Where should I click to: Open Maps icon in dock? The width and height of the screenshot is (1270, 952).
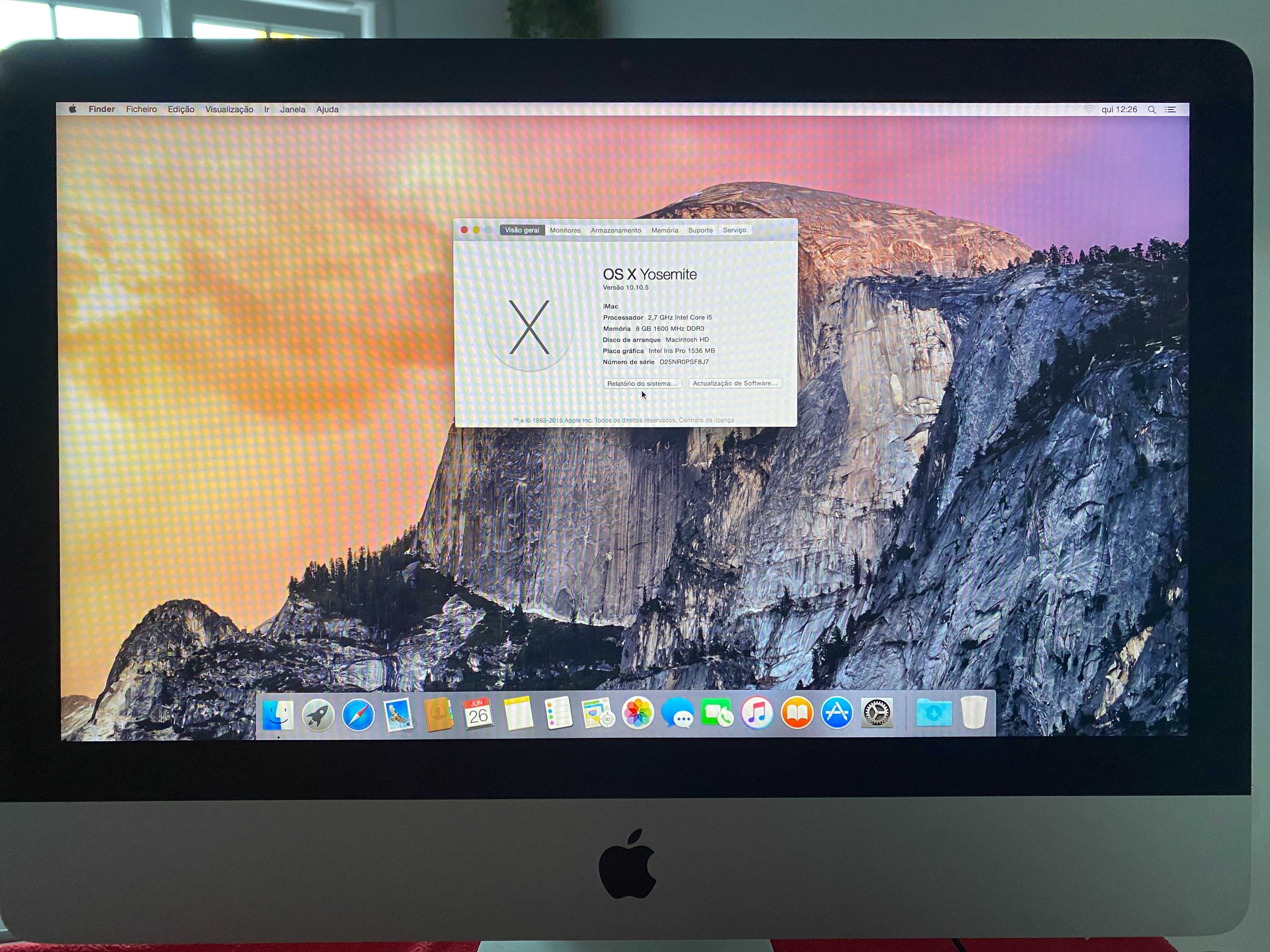point(598,713)
